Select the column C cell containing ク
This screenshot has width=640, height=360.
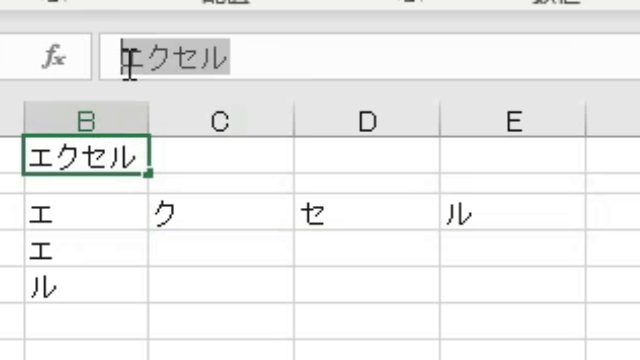(x=221, y=212)
